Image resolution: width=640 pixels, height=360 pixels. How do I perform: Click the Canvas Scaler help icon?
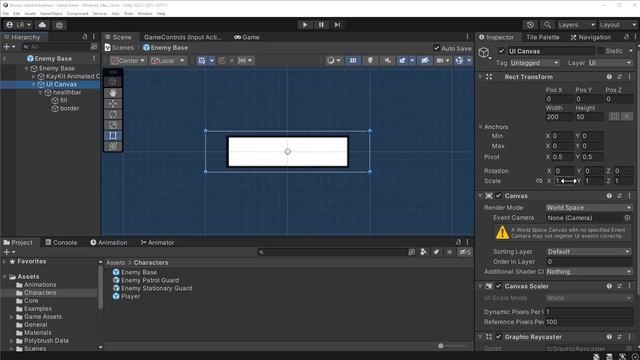[x=609, y=286]
